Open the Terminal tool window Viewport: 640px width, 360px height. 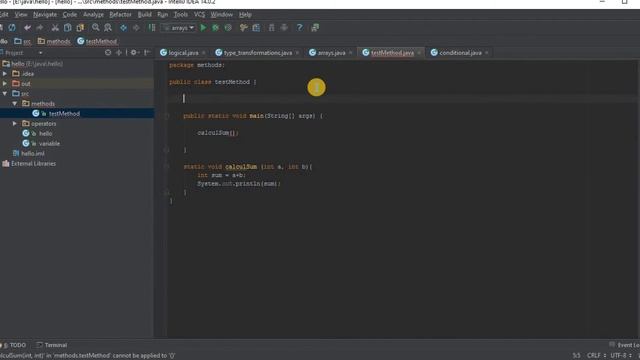pos(51,345)
